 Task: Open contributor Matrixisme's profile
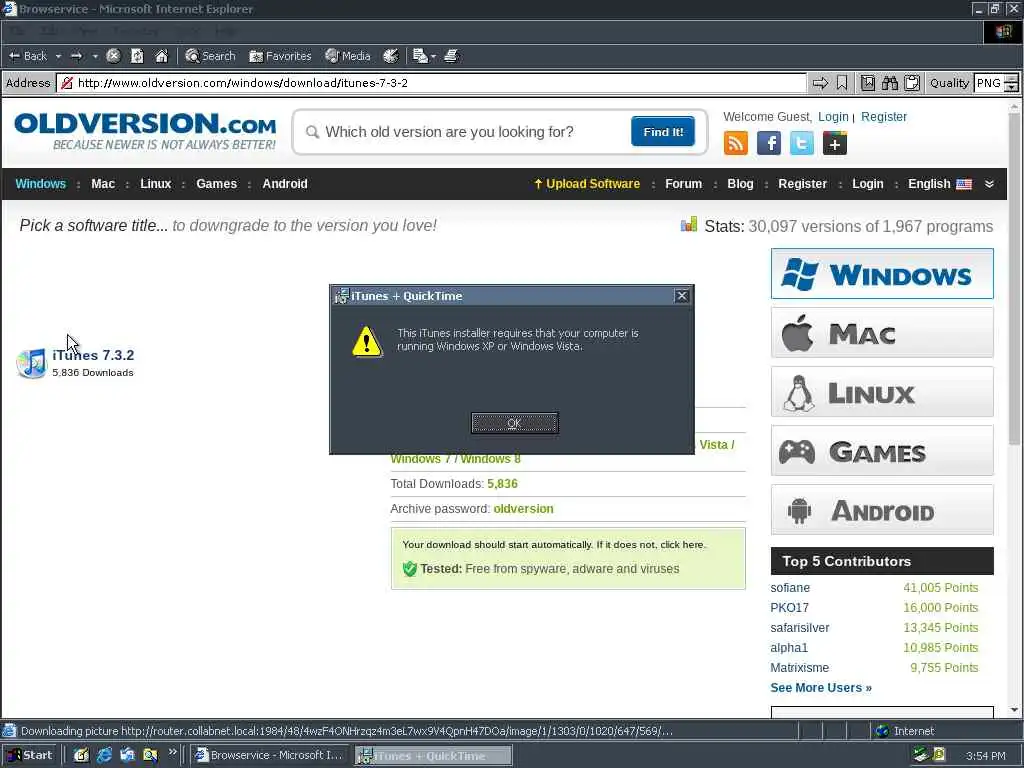[799, 668]
